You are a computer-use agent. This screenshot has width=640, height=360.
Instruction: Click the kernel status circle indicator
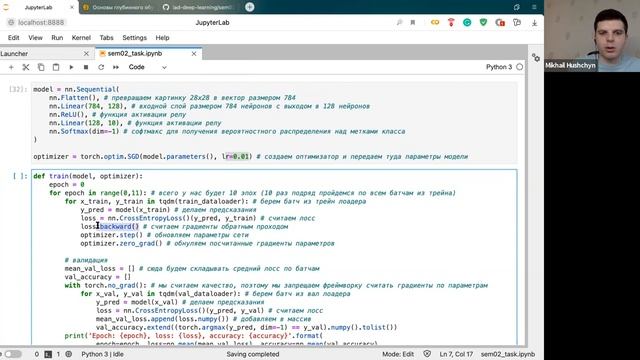click(x=520, y=67)
